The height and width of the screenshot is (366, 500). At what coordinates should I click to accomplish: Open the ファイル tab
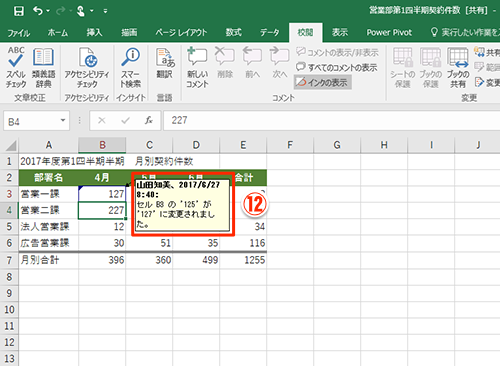pos(19,33)
